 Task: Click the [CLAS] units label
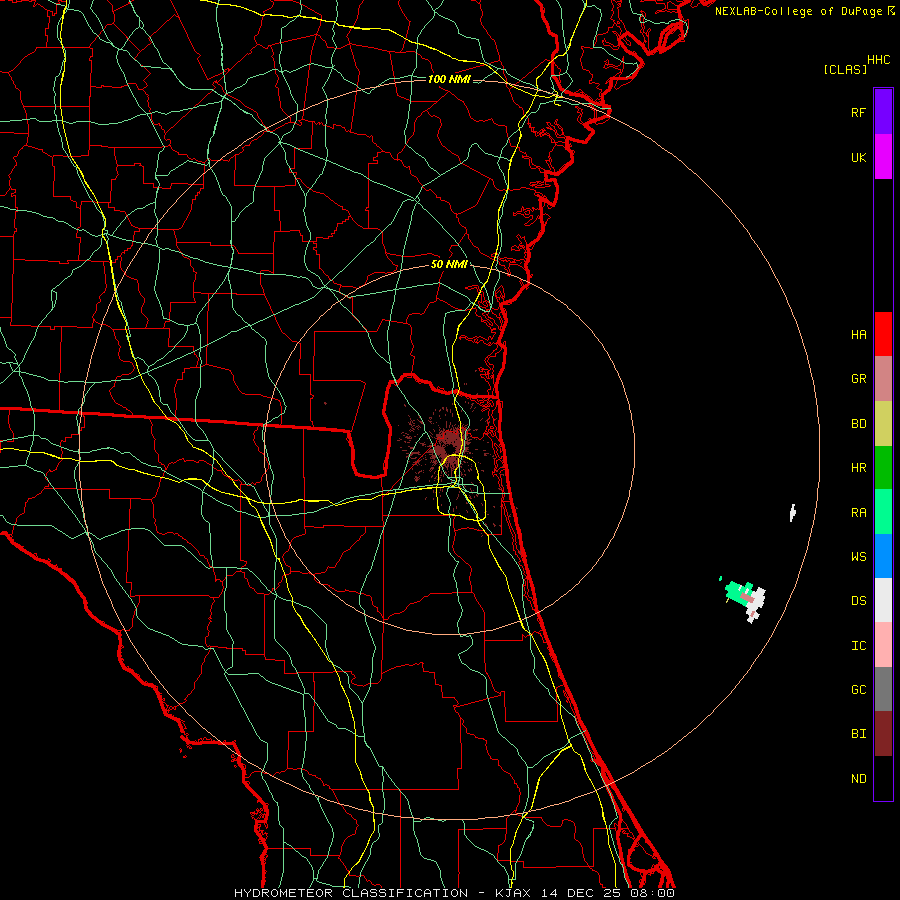[x=844, y=69]
